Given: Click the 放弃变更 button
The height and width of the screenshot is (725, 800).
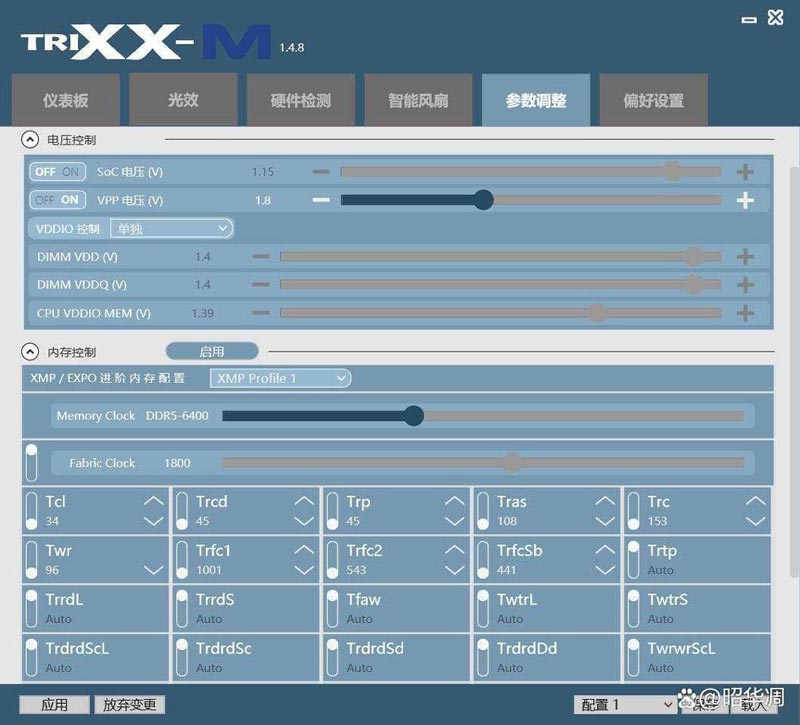Looking at the screenshot, I should click(x=130, y=705).
